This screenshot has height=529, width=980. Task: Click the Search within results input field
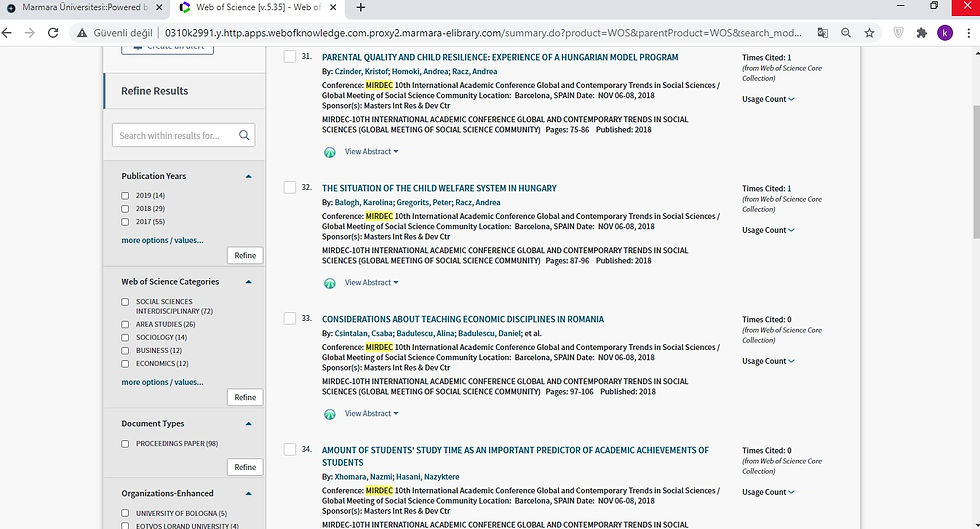[x=175, y=135]
